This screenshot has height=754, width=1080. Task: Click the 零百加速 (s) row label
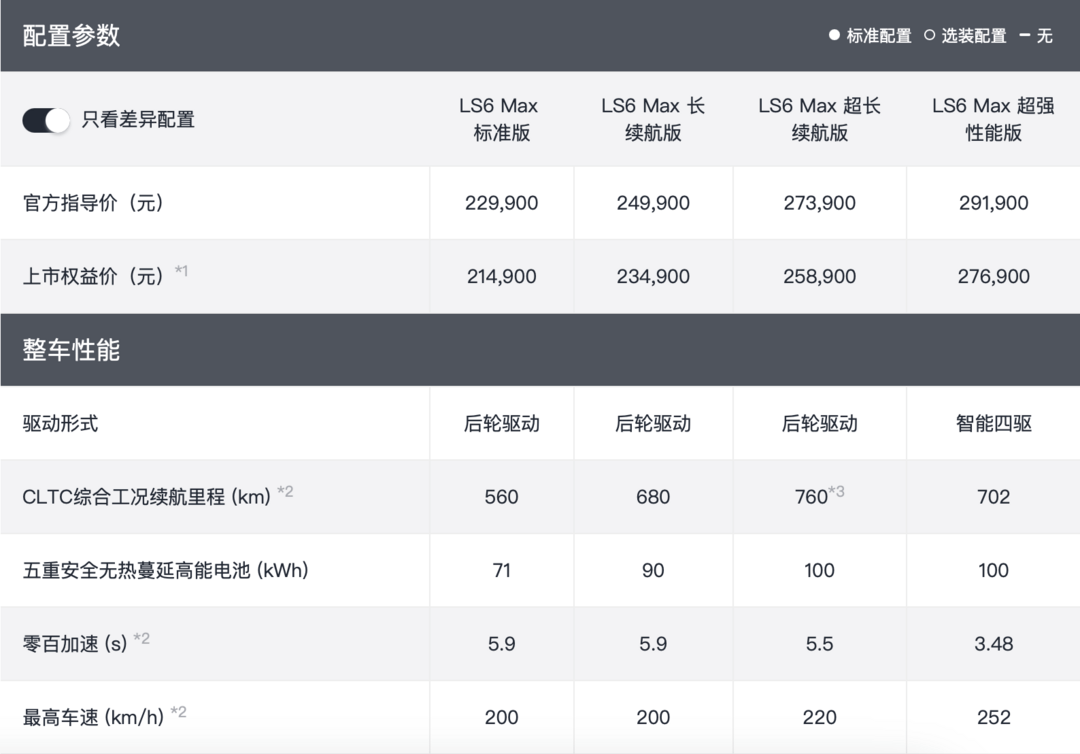(x=74, y=644)
